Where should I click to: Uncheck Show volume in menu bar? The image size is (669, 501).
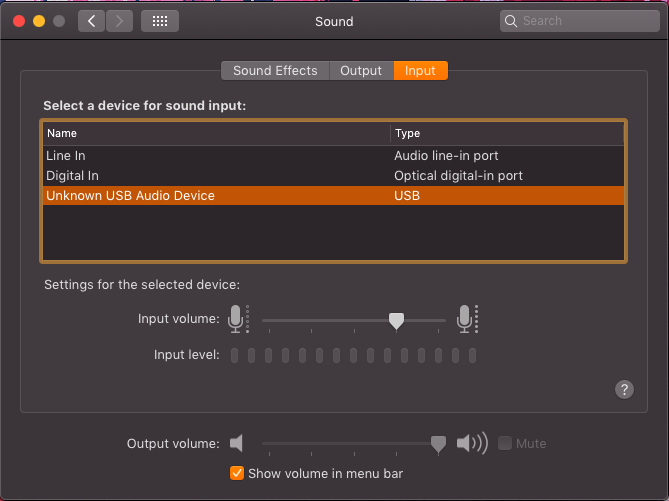237,473
